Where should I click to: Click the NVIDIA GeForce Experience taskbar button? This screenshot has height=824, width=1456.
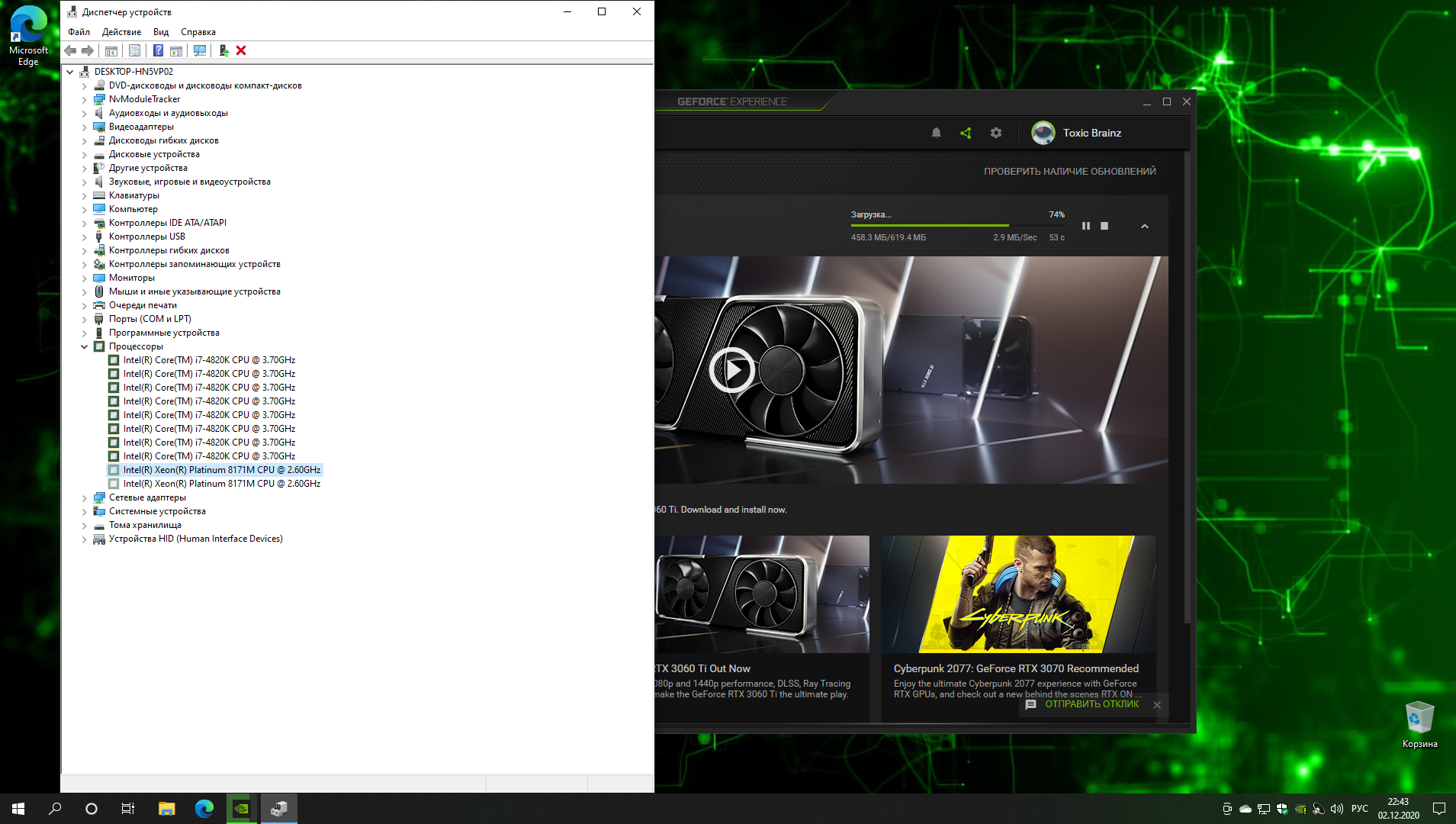241,809
